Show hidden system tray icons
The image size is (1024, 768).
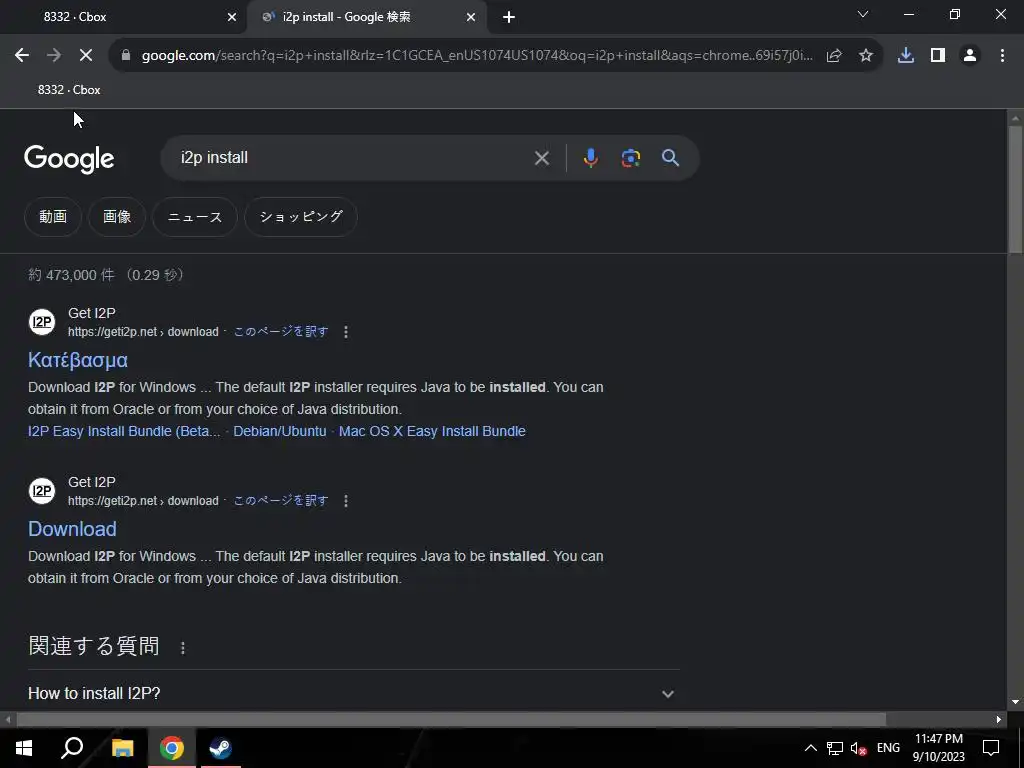click(810, 748)
